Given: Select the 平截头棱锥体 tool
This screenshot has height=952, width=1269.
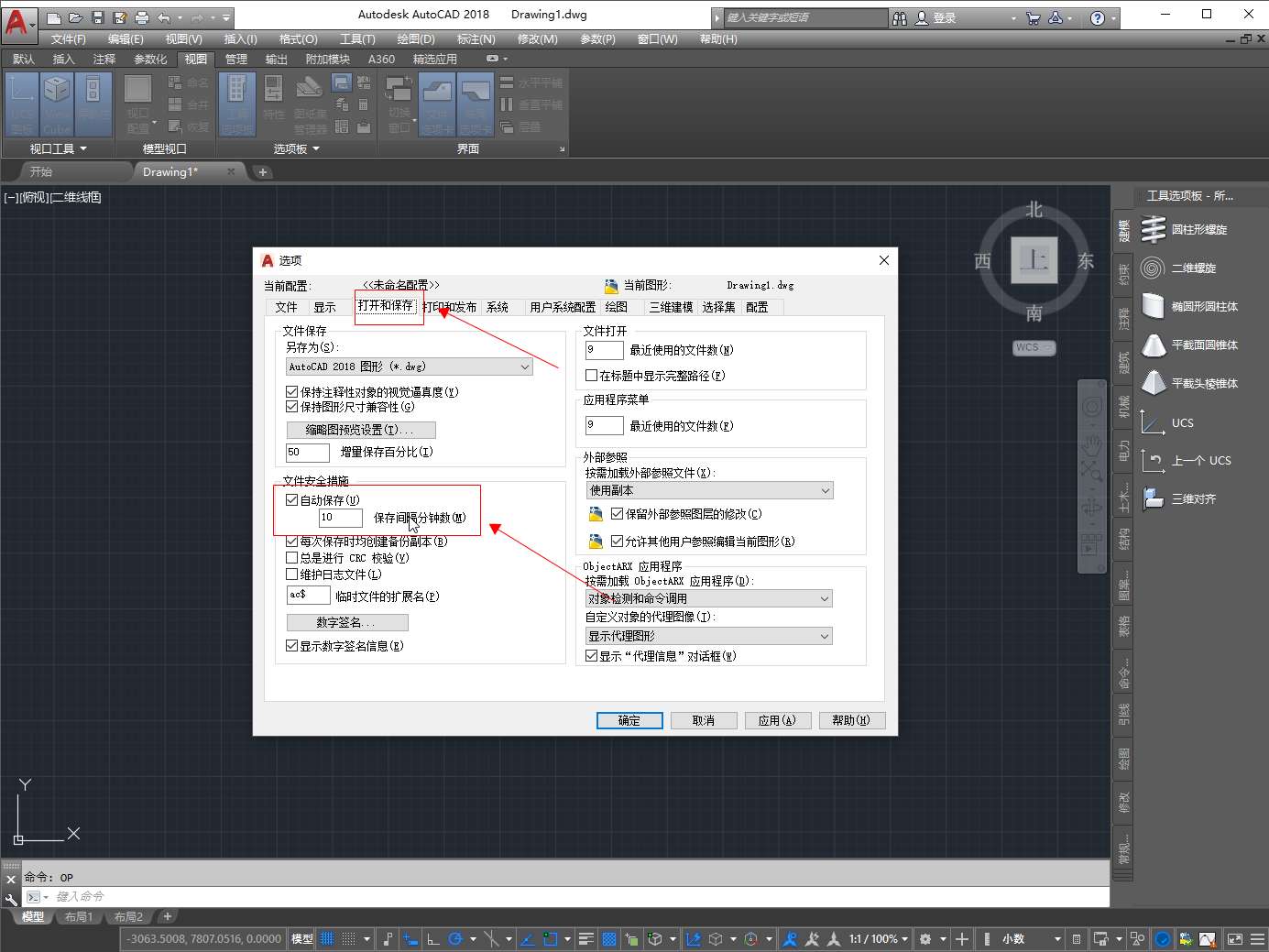Looking at the screenshot, I should click(1191, 384).
